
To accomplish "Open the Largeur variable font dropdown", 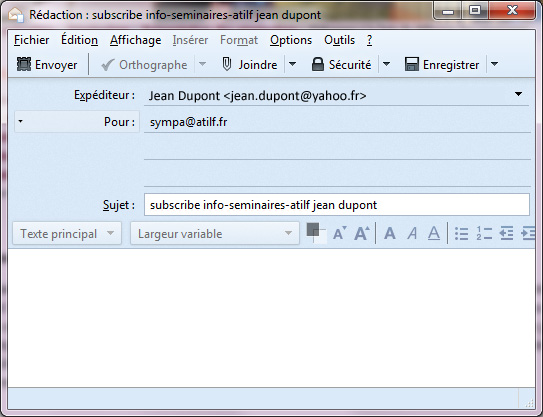I will click(215, 233).
